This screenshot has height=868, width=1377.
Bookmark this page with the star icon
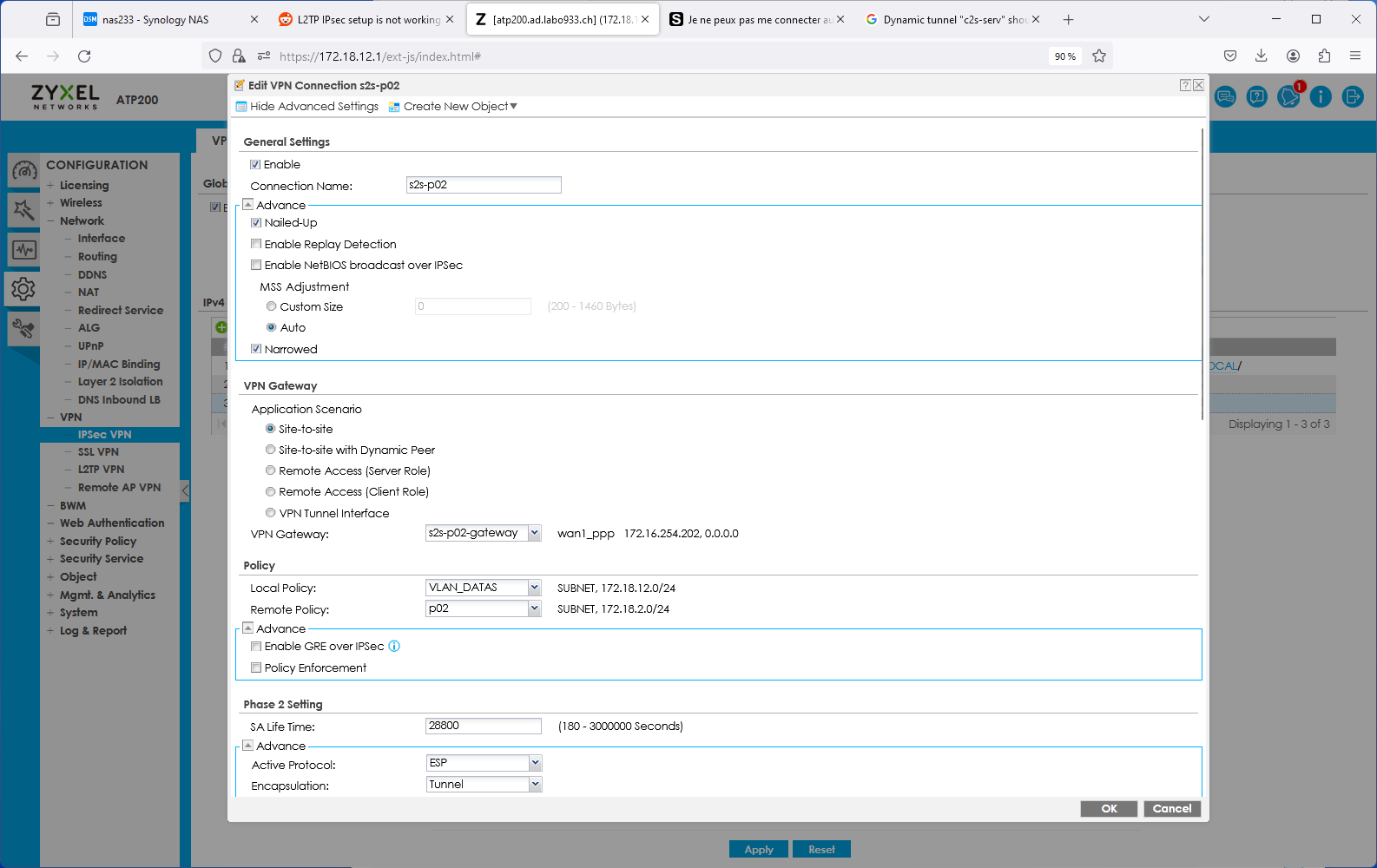click(x=1099, y=56)
